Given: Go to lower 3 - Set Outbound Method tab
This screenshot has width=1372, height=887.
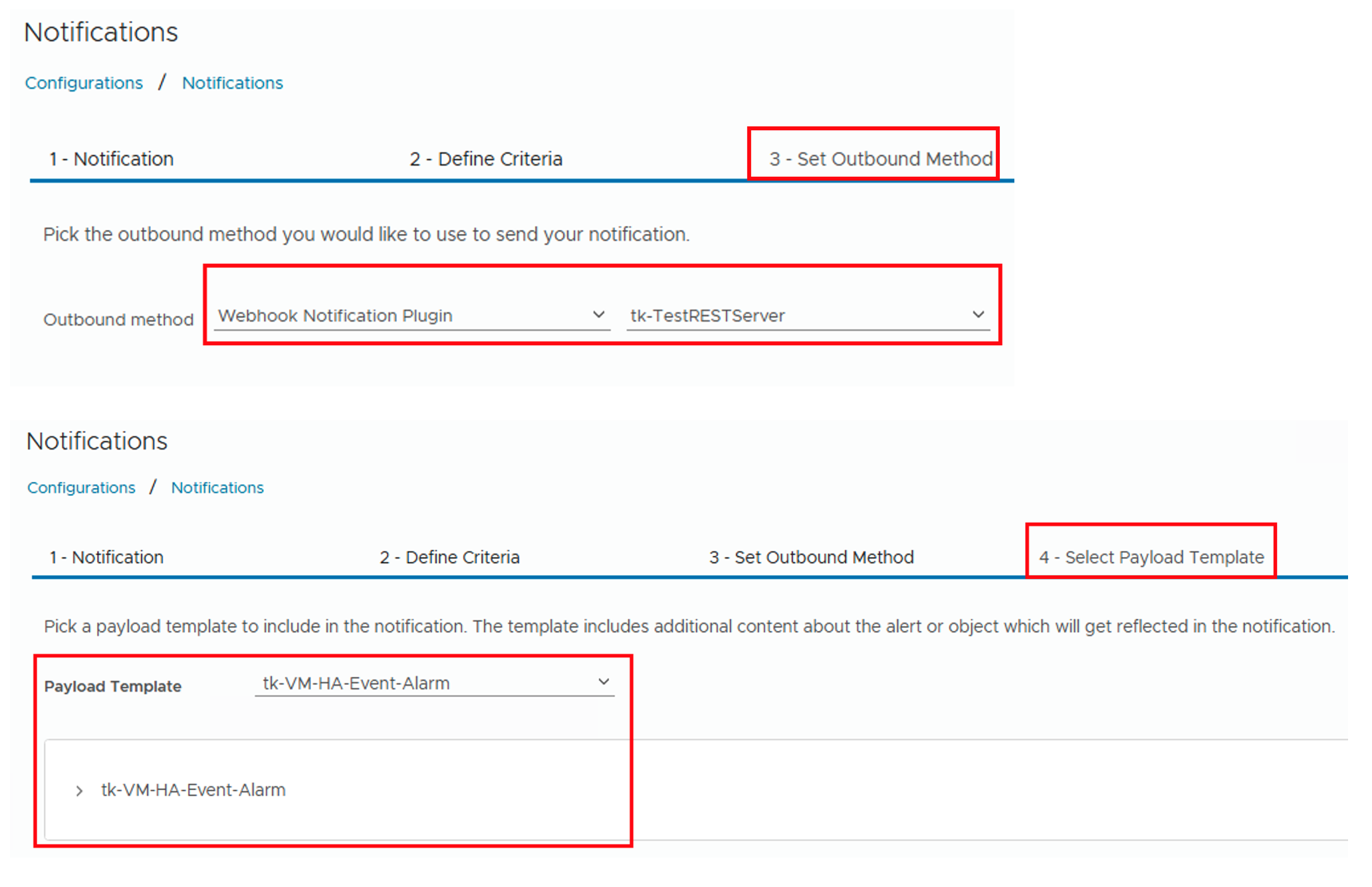Looking at the screenshot, I should pos(811,557).
